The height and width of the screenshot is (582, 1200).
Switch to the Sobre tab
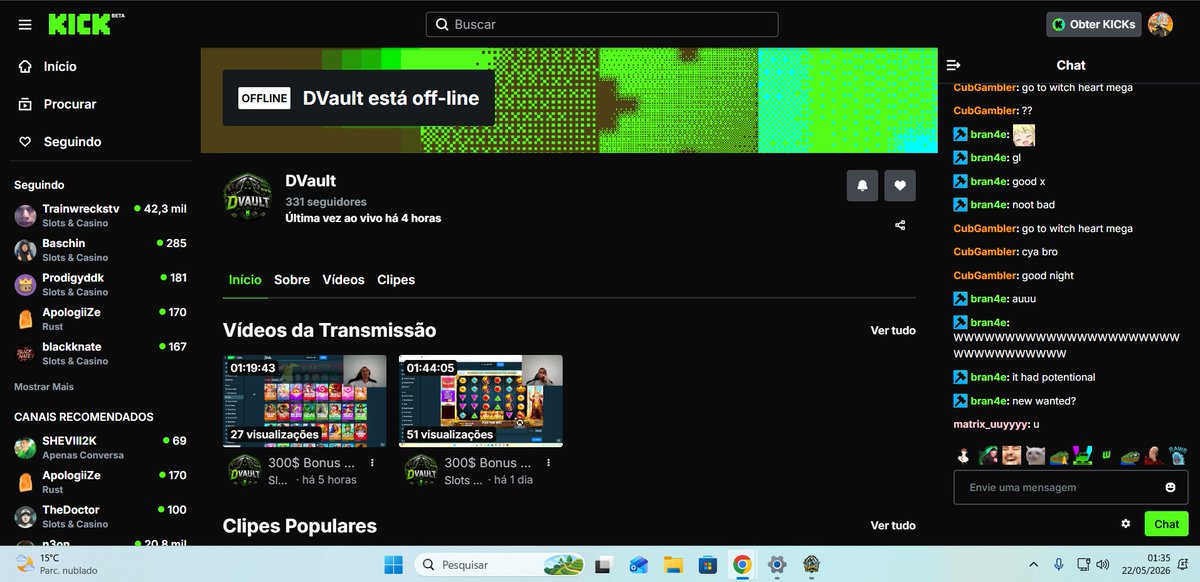292,280
